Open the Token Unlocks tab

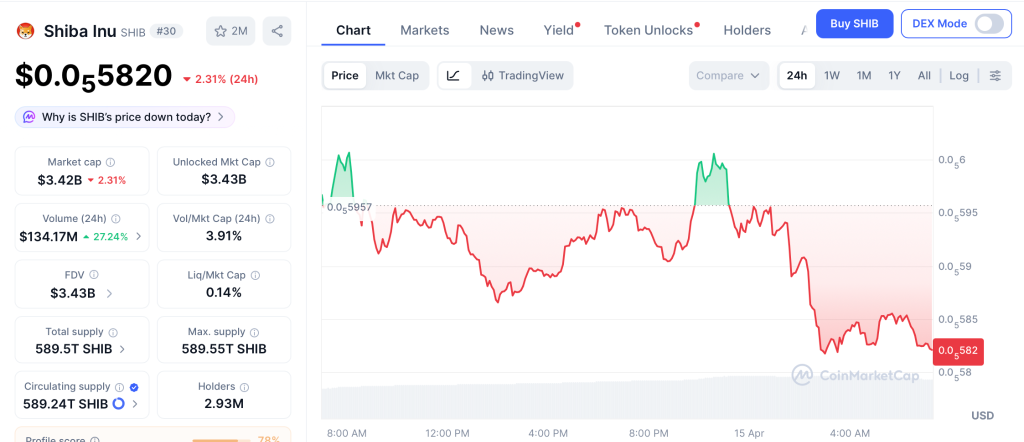[x=648, y=30]
